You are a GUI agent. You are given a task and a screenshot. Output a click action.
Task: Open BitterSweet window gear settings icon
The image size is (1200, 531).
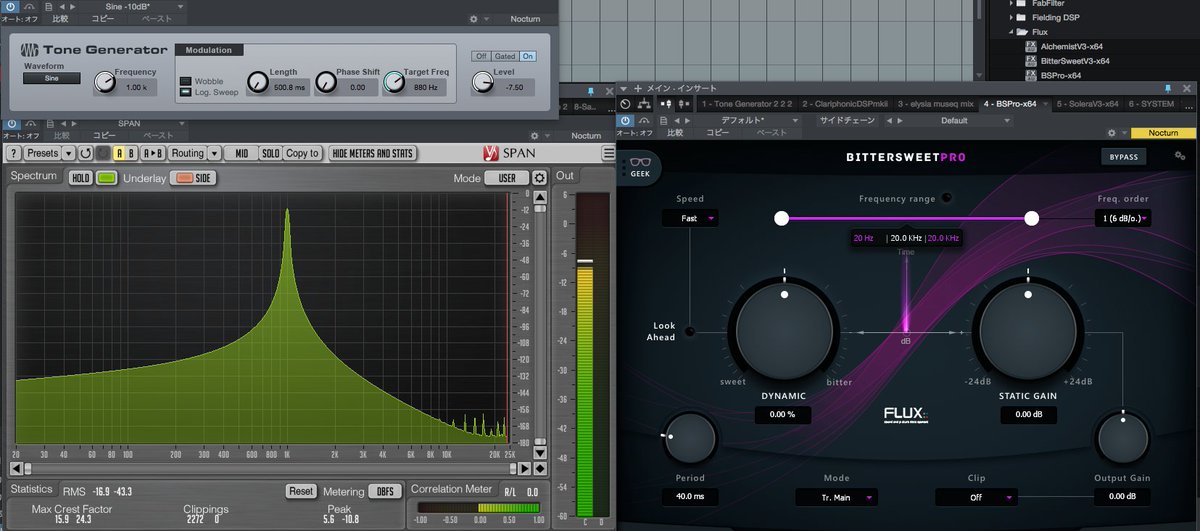coord(1111,133)
